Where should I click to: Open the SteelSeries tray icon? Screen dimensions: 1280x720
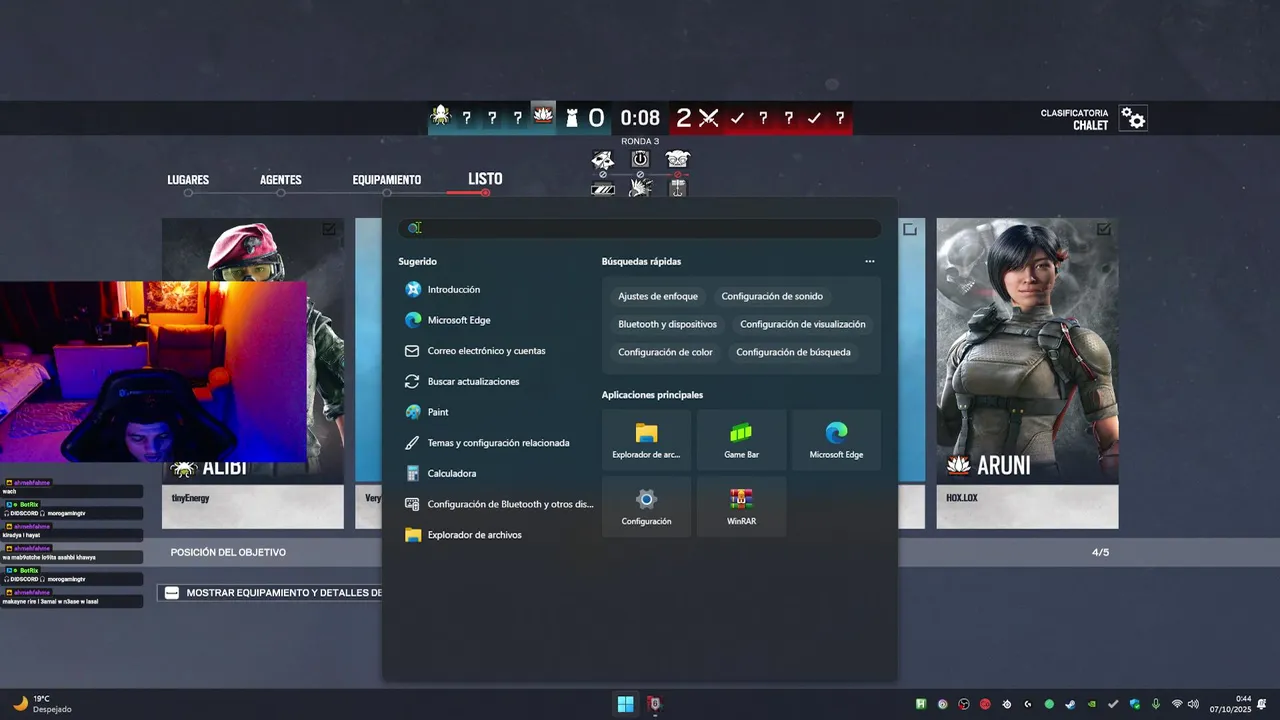click(x=1007, y=704)
